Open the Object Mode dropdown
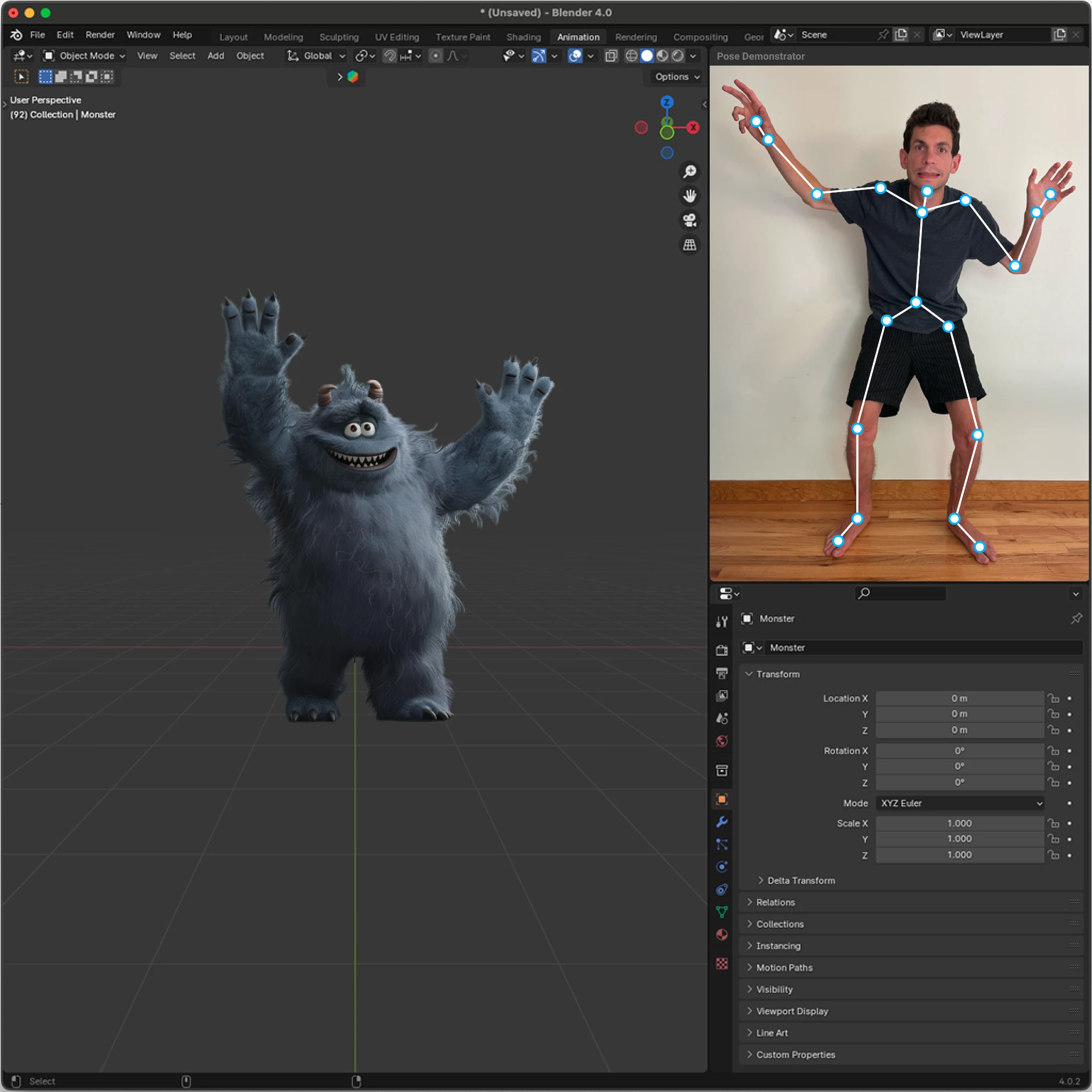 85,56
